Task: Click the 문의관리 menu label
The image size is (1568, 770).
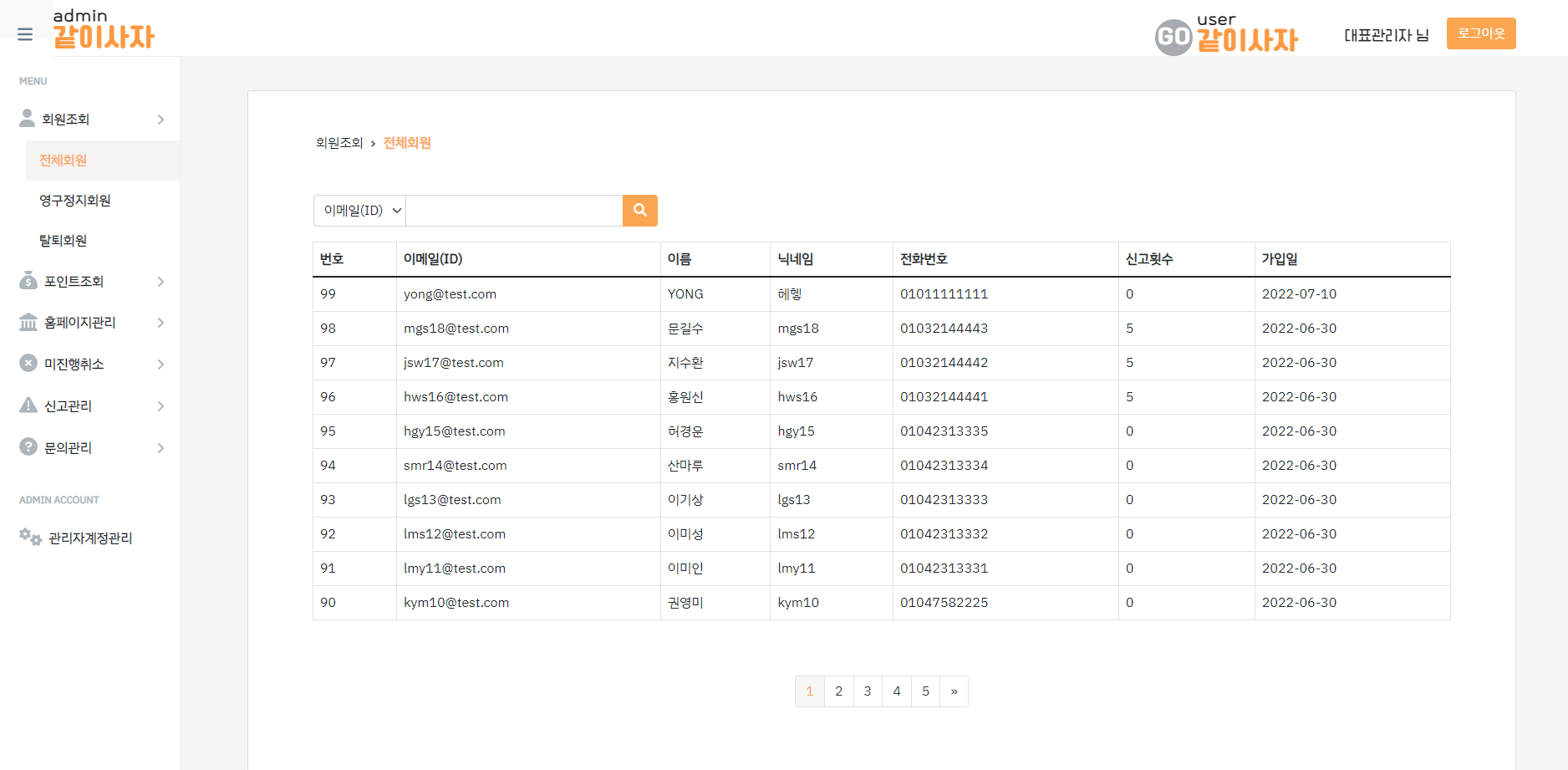Action: [68, 448]
